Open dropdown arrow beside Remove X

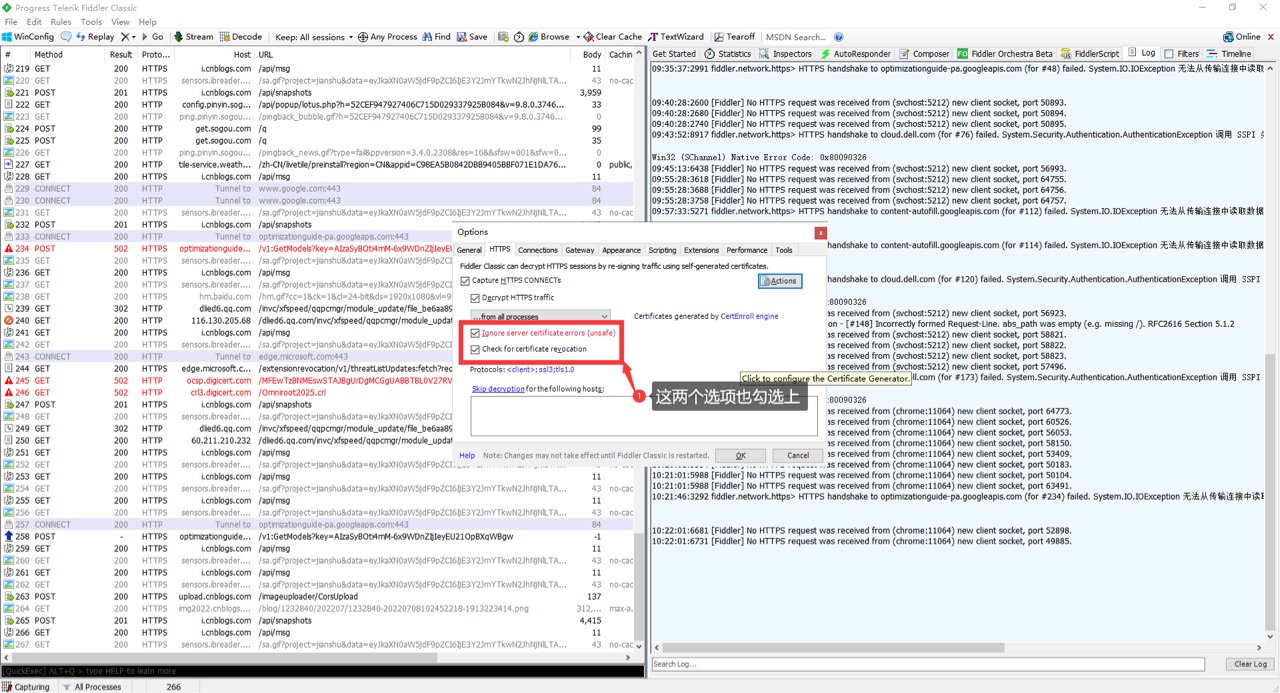133,37
